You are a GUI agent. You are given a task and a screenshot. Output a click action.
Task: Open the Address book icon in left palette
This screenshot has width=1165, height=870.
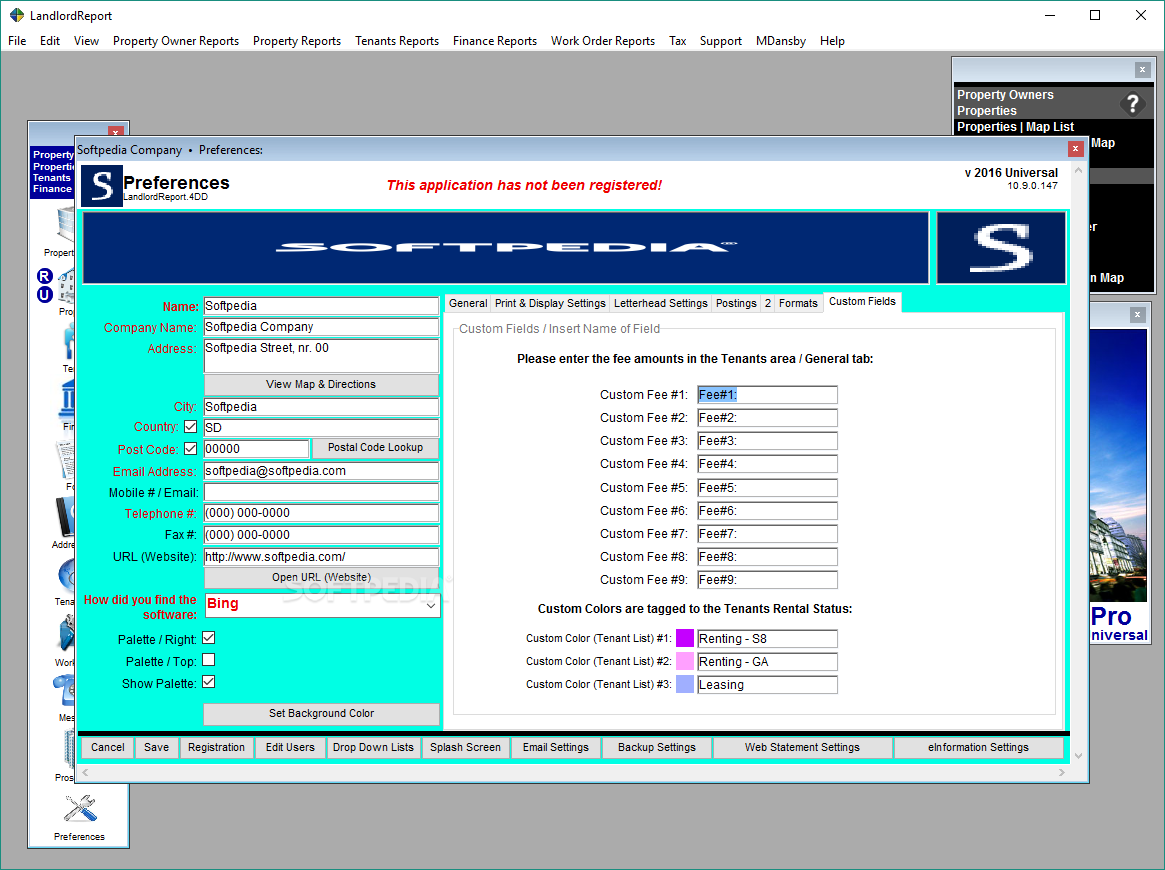tap(65, 516)
